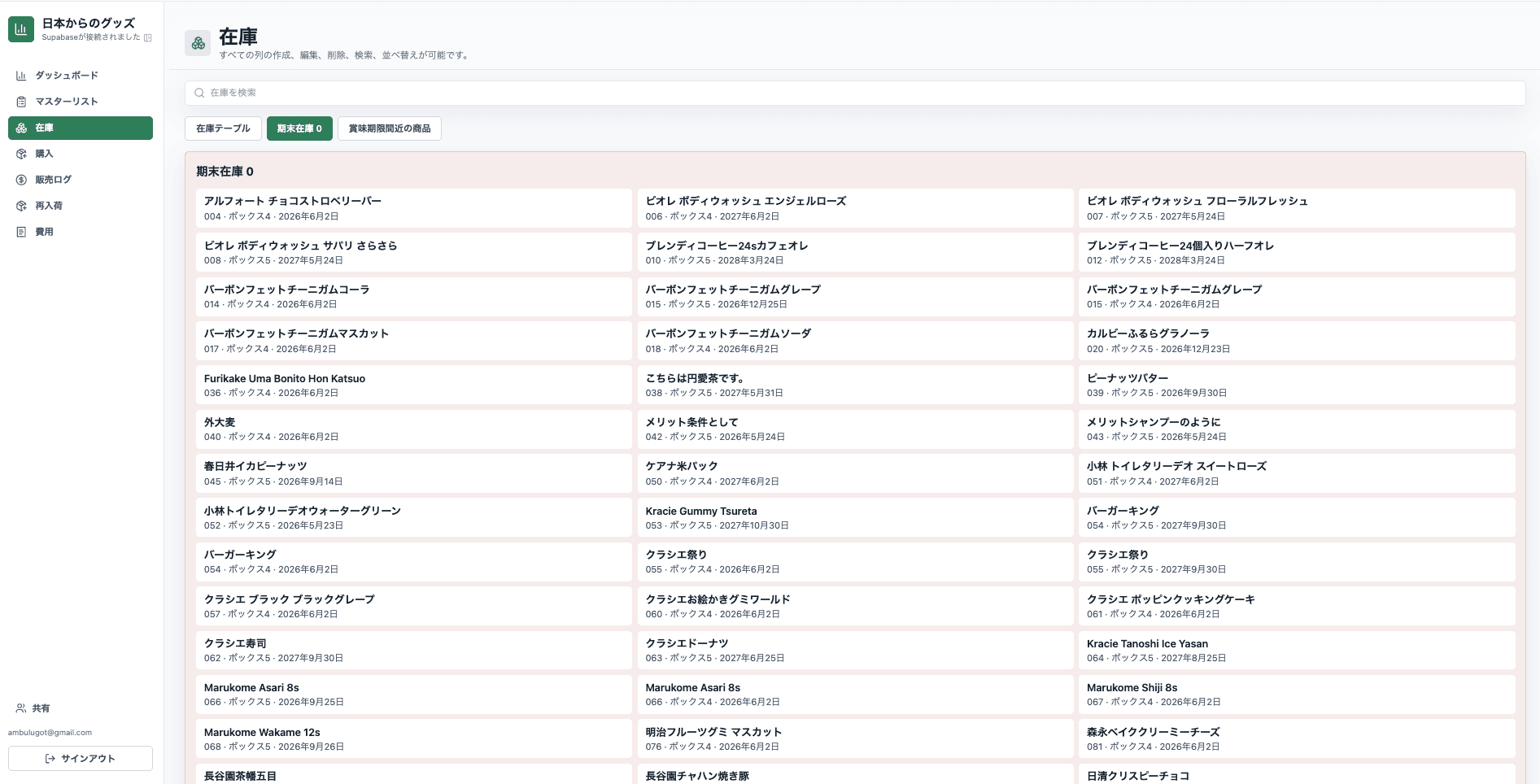
Task: Click バーボンフェットチーニガムソーダ card
Action: [x=855, y=341]
